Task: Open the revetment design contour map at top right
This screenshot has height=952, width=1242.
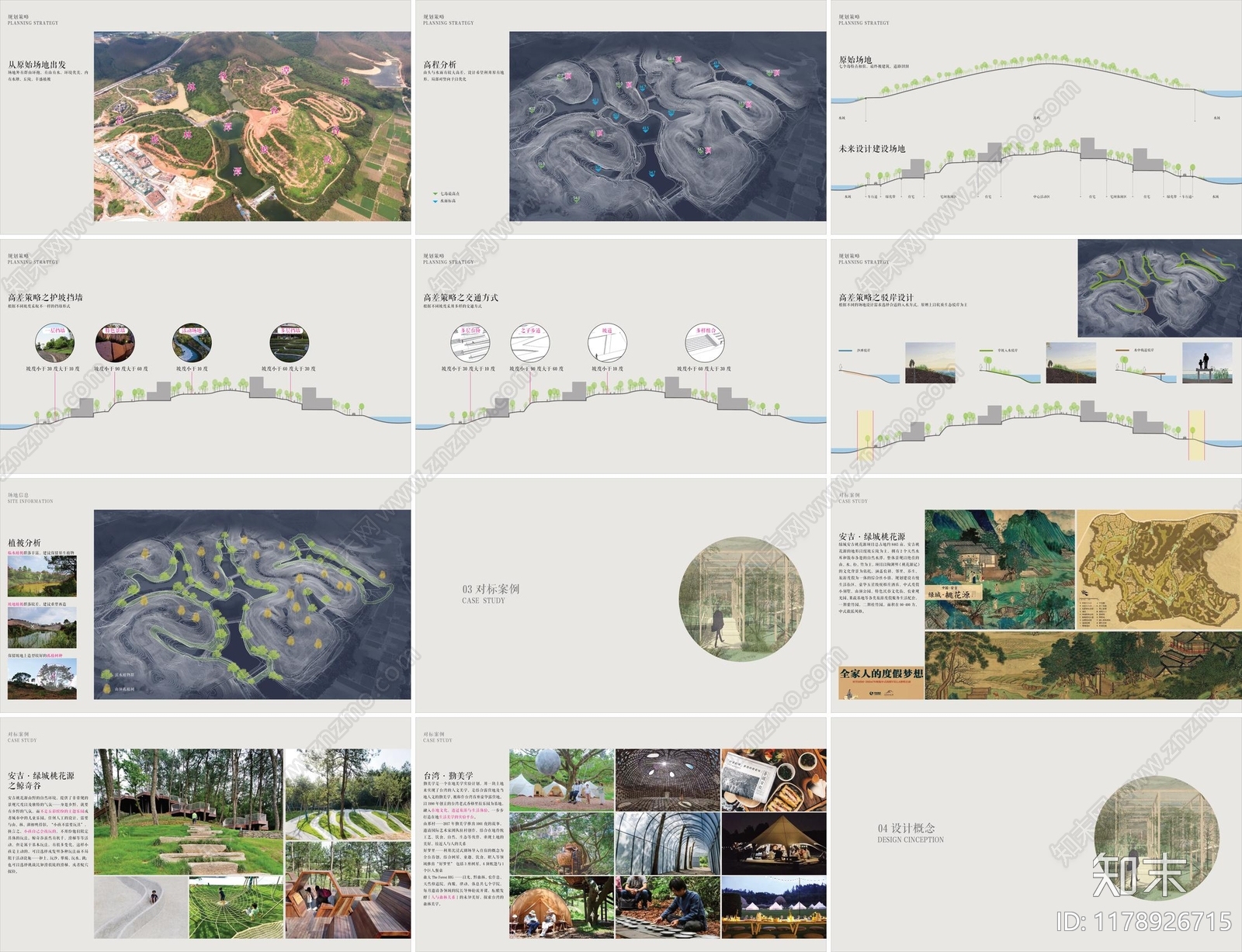Action: click(x=1160, y=288)
